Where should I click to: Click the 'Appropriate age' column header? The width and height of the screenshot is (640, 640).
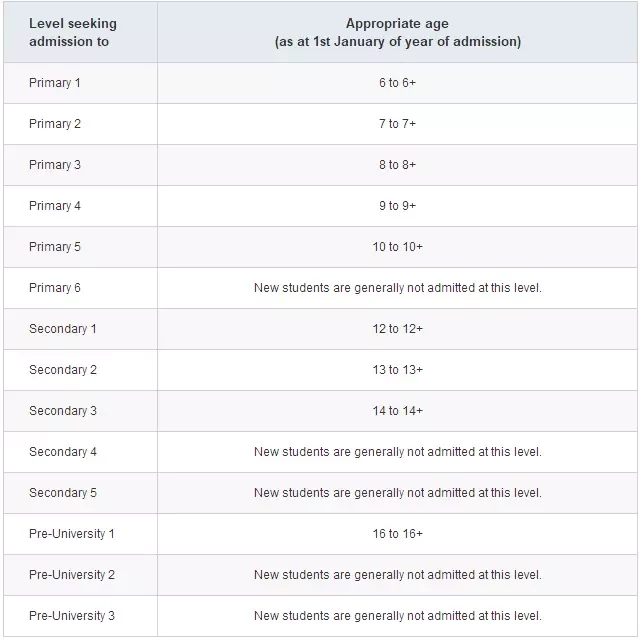pyautogui.click(x=397, y=32)
